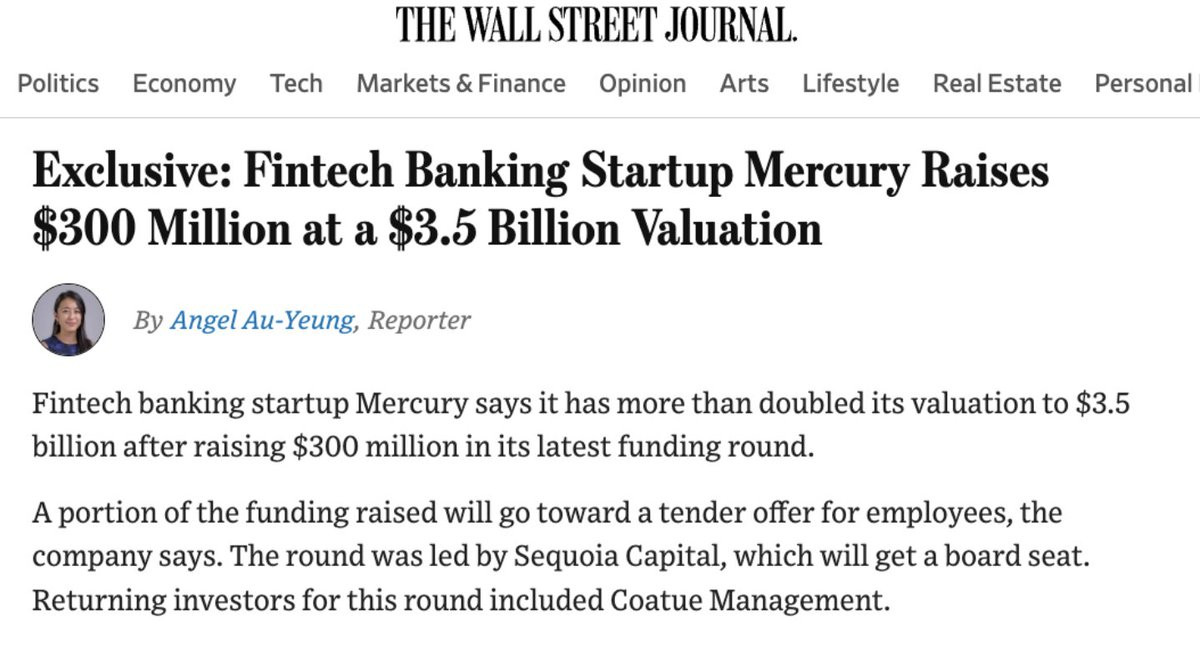Open the Arts section
Image resolution: width=1200 pixels, height=646 pixels.
[744, 83]
